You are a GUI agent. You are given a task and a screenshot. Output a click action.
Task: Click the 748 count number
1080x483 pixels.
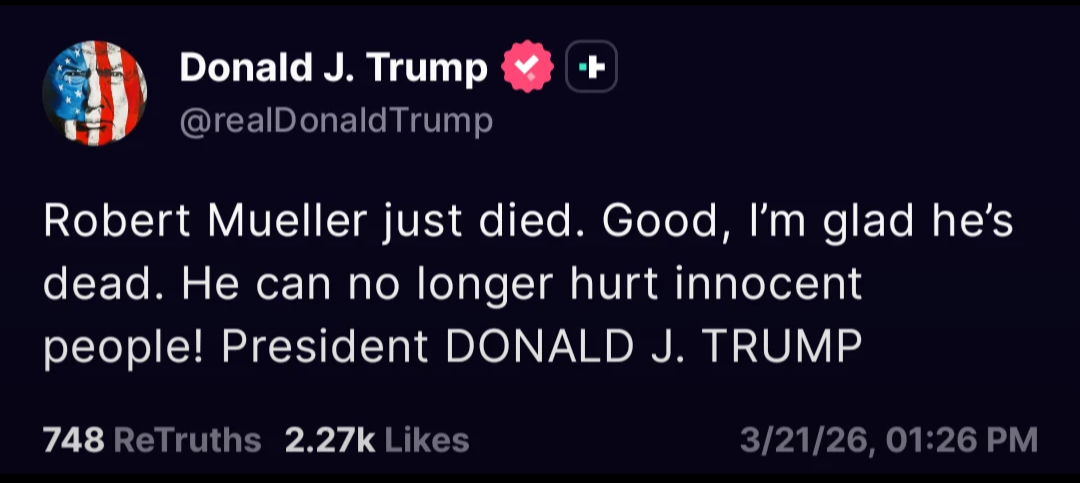pos(74,439)
